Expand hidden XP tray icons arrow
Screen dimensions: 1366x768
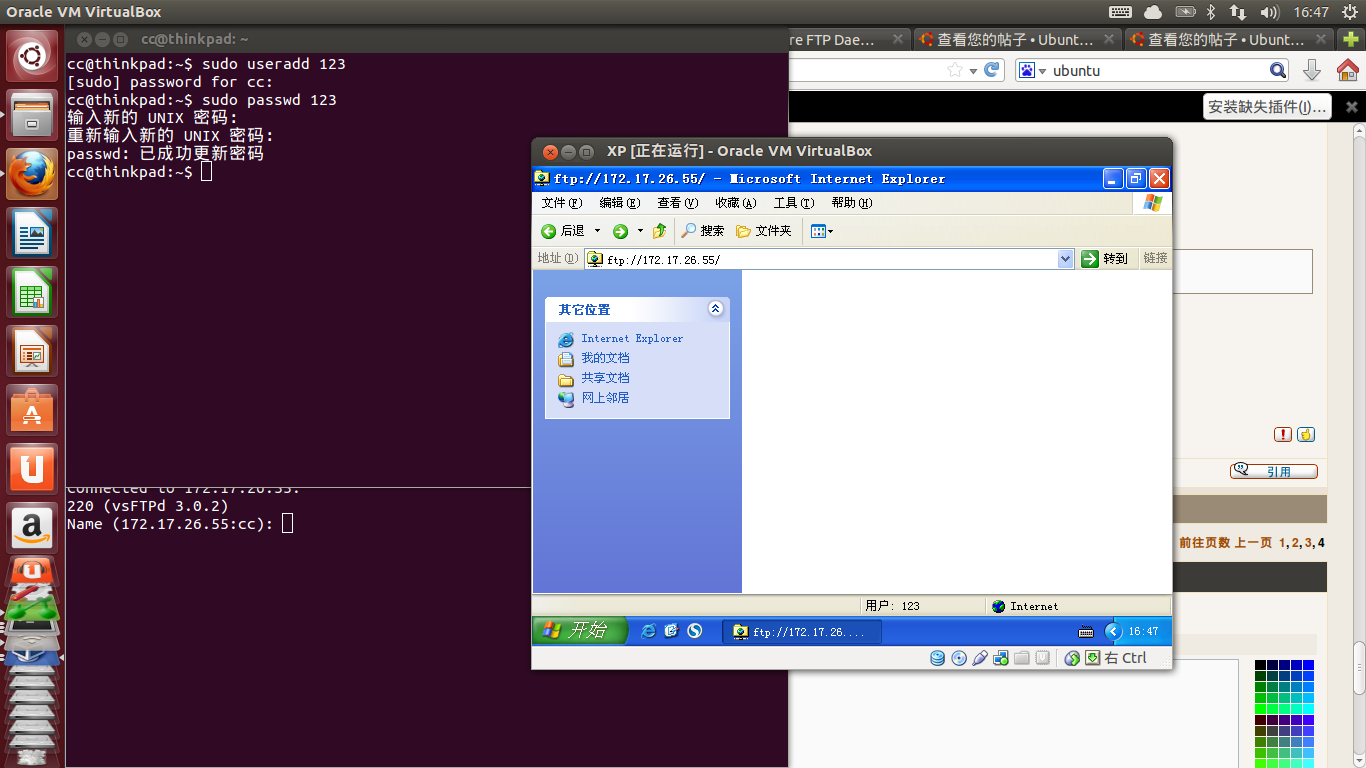[x=1114, y=631]
